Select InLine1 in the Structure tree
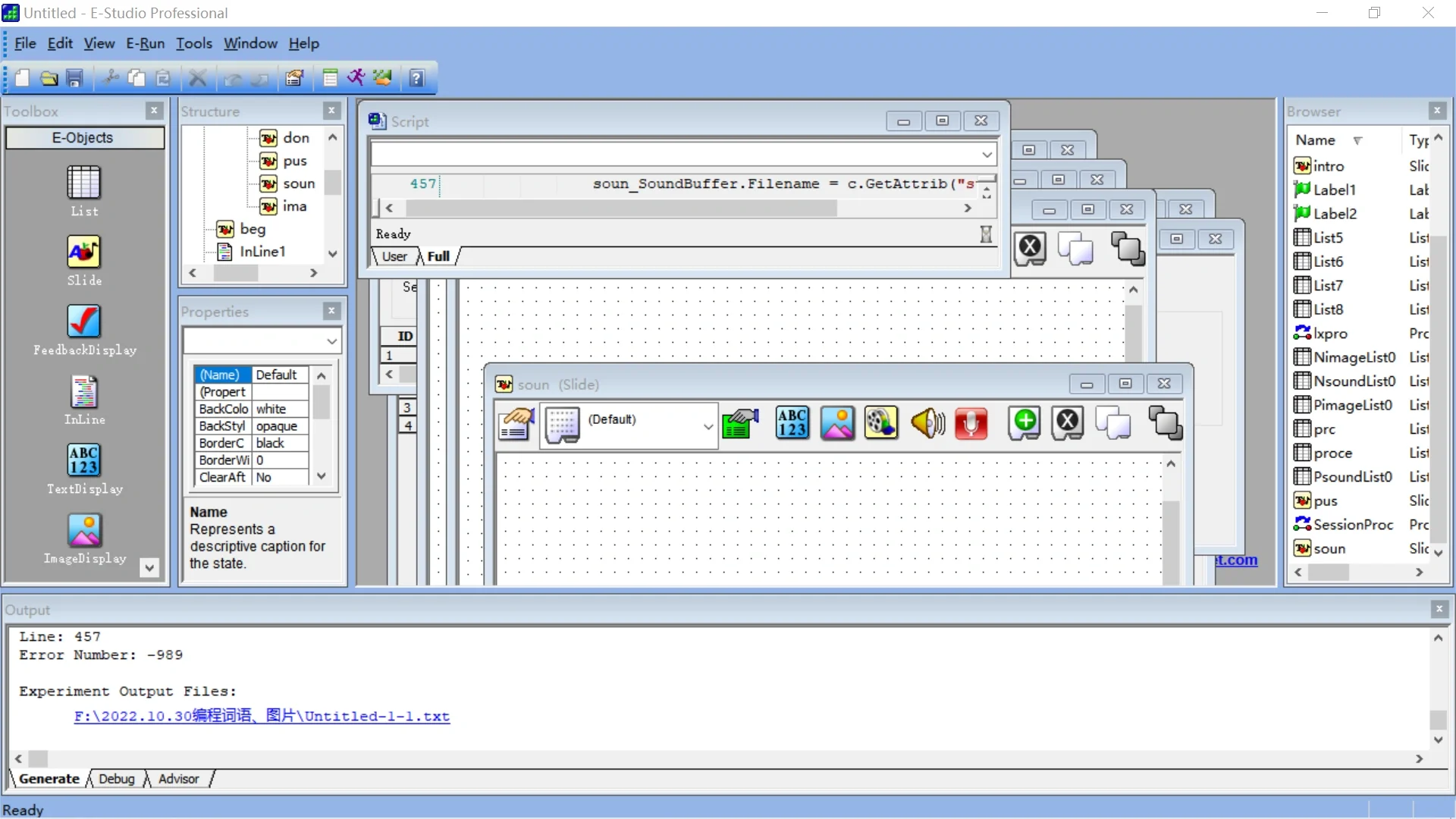 click(262, 252)
